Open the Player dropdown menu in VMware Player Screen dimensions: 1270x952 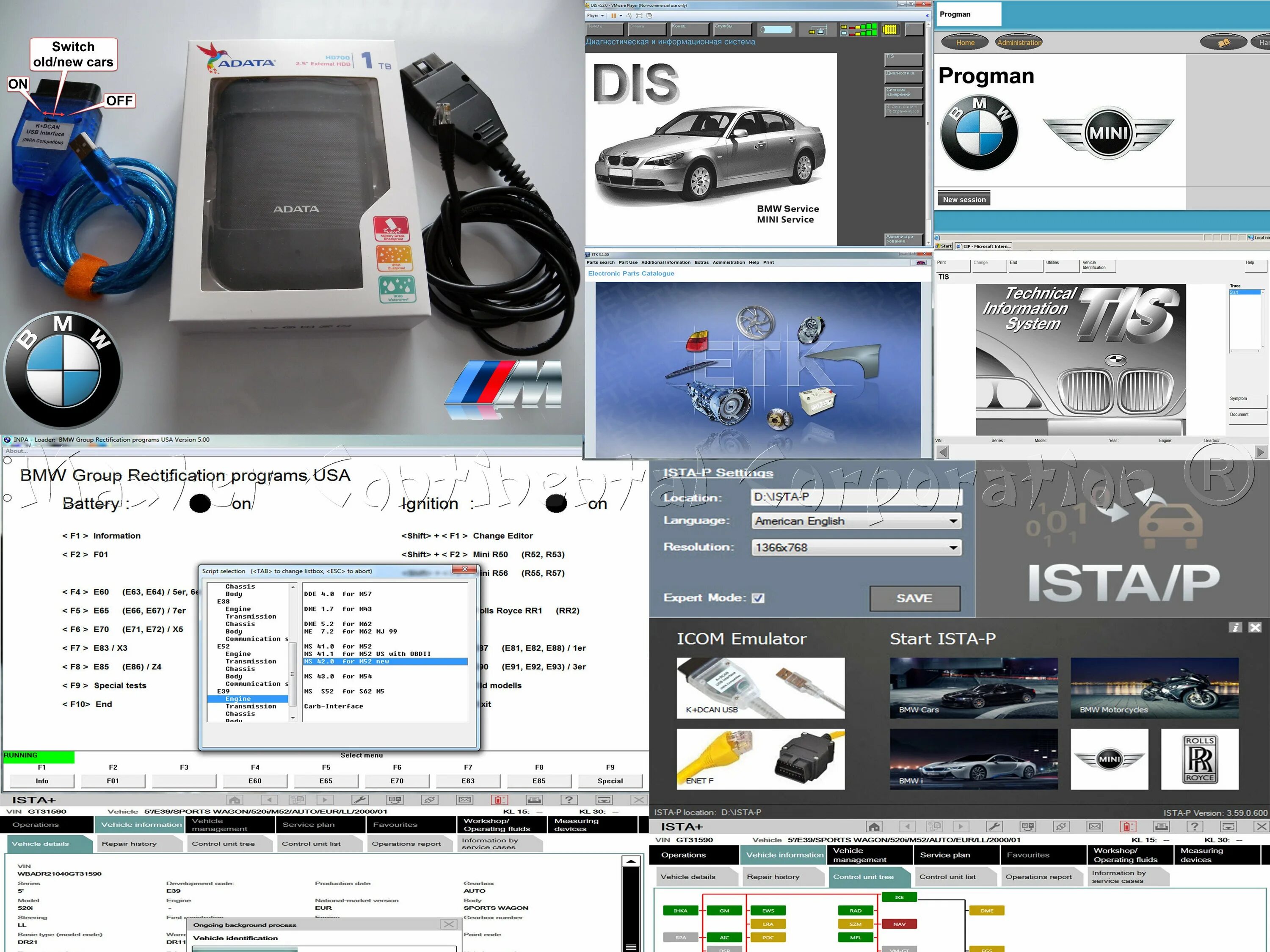pyautogui.click(x=595, y=16)
